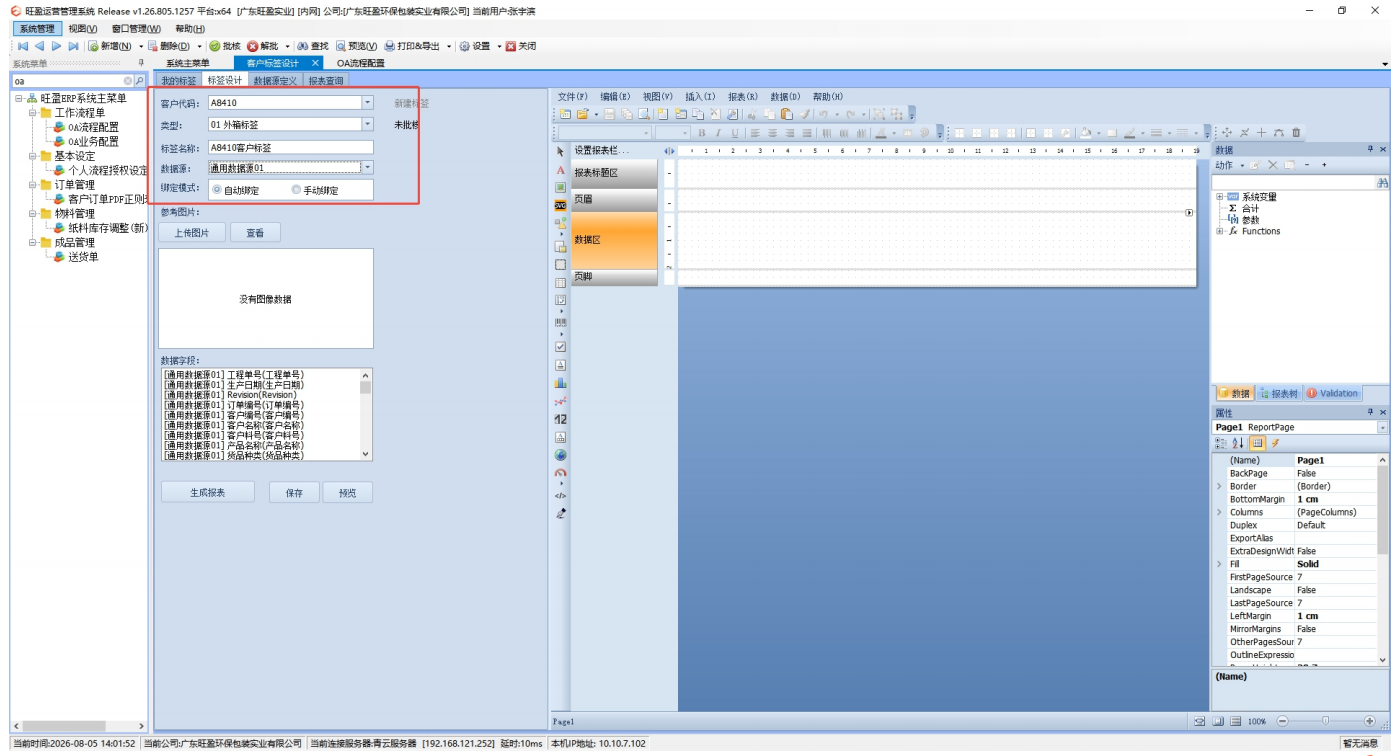Select the digital 12 object tool

point(560,419)
